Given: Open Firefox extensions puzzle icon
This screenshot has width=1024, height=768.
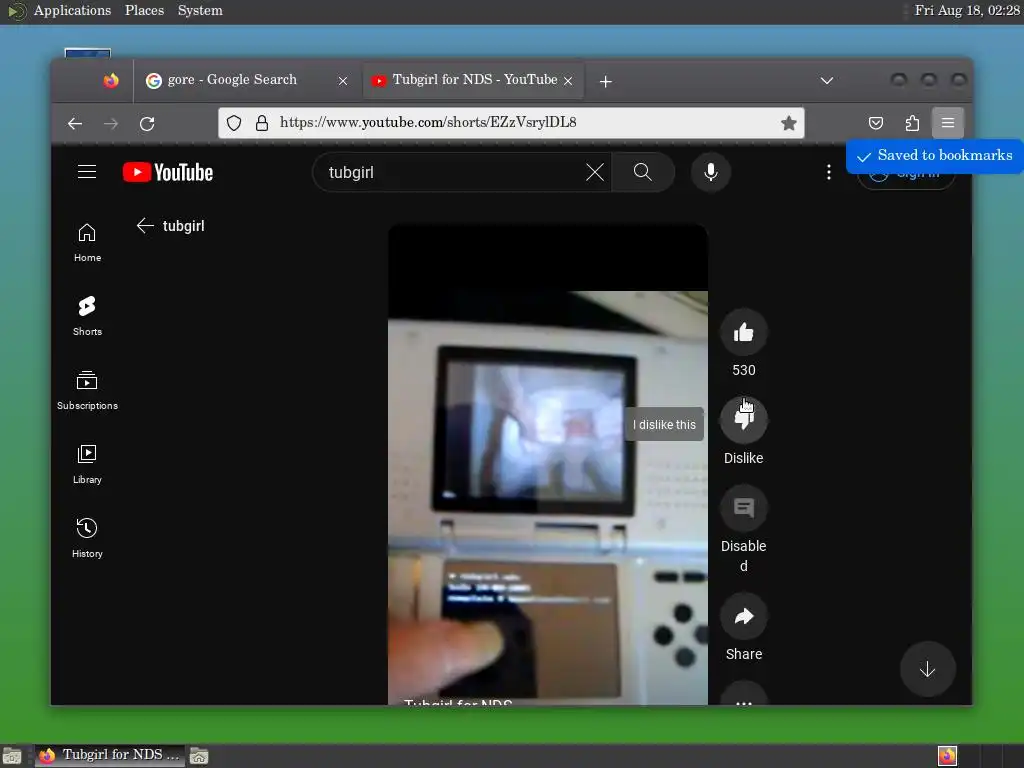Looking at the screenshot, I should (912, 123).
